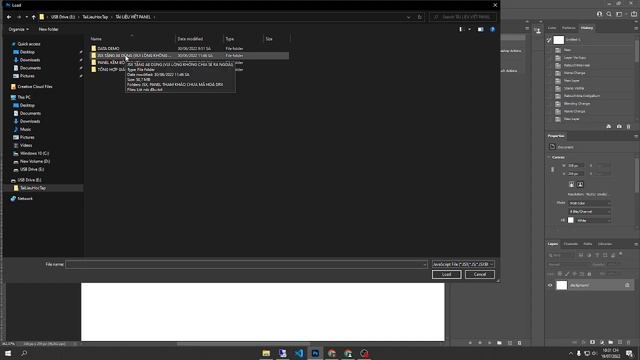Open the address bar history dropdown
Screen dimensions: 640x360
pos(408,17)
